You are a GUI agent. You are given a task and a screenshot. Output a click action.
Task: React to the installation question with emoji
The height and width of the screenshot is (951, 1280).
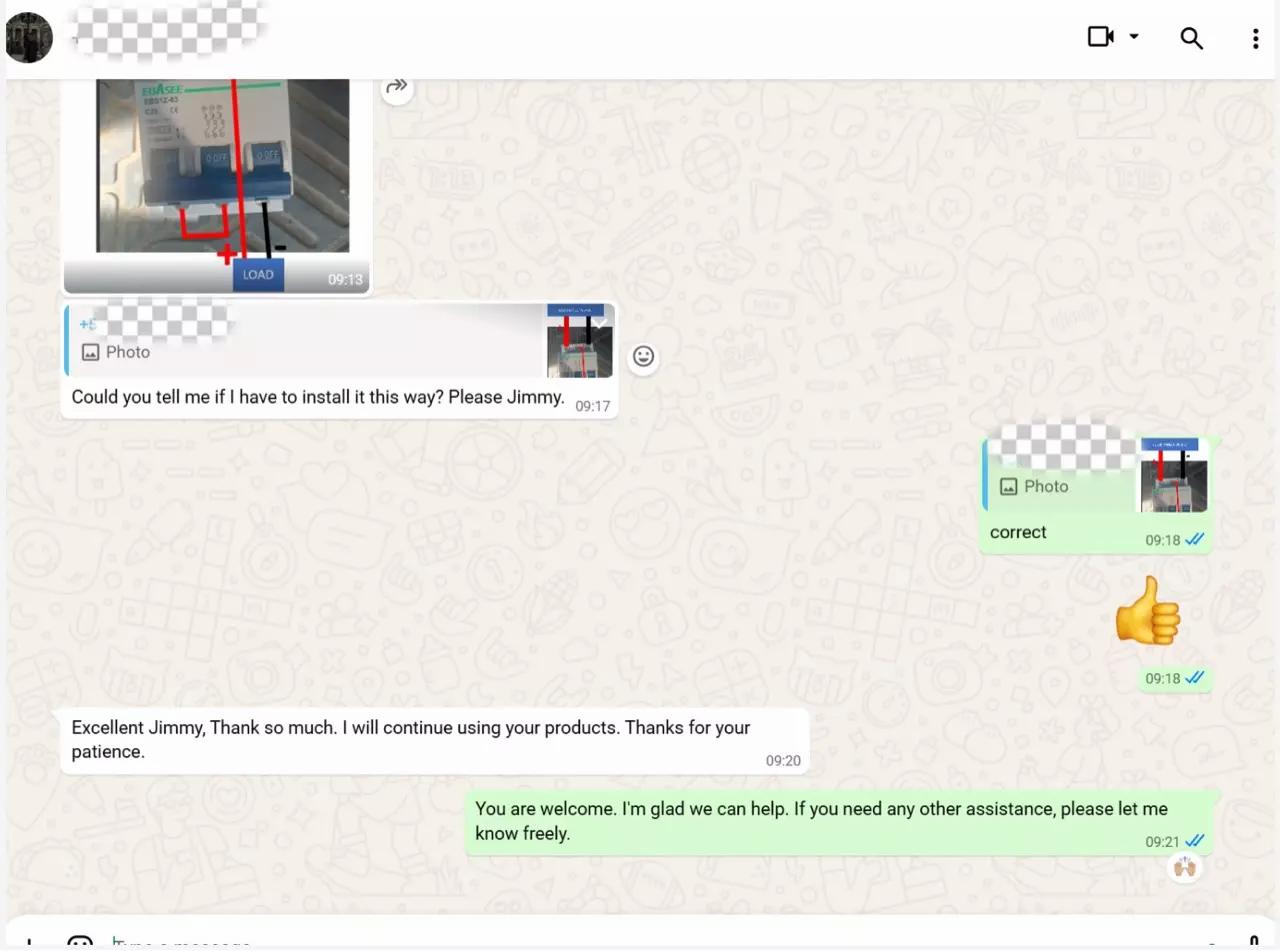643,356
